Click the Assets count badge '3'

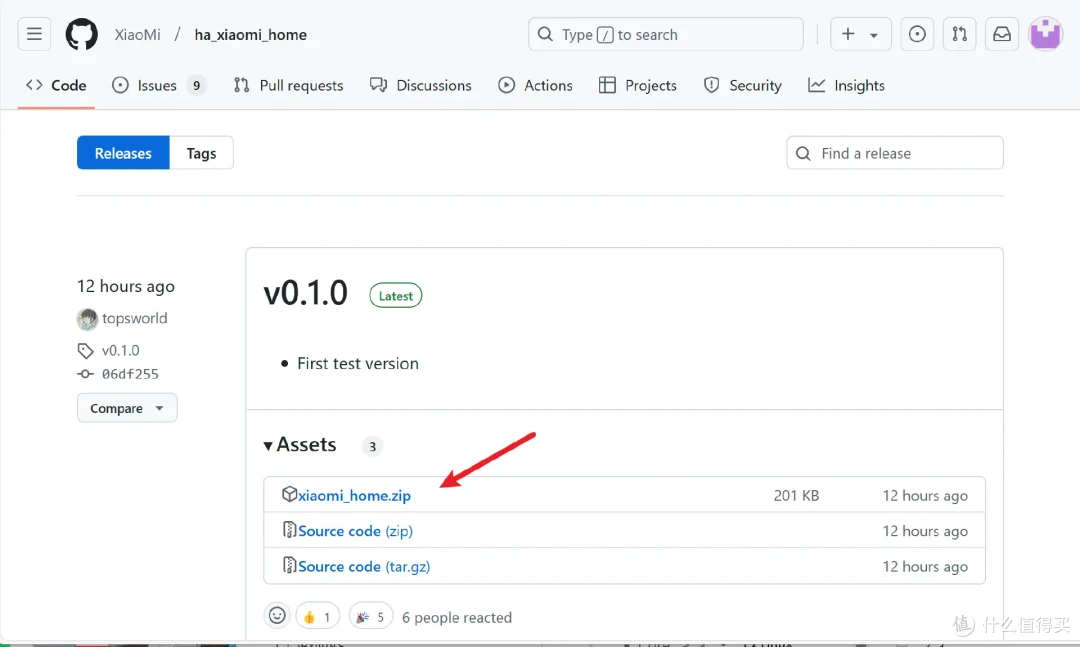point(372,446)
